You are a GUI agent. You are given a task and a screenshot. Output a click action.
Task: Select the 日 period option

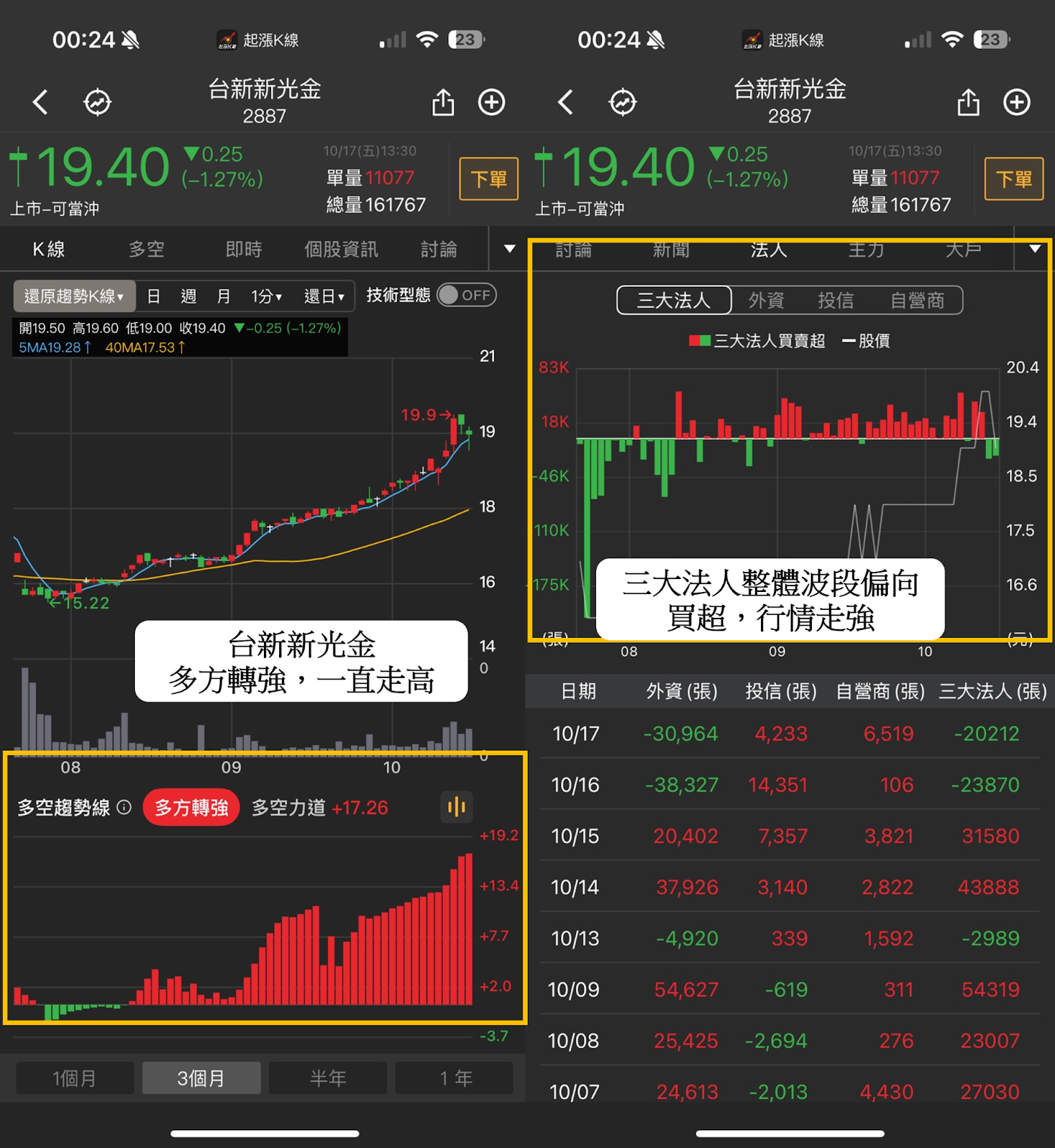coord(153,296)
